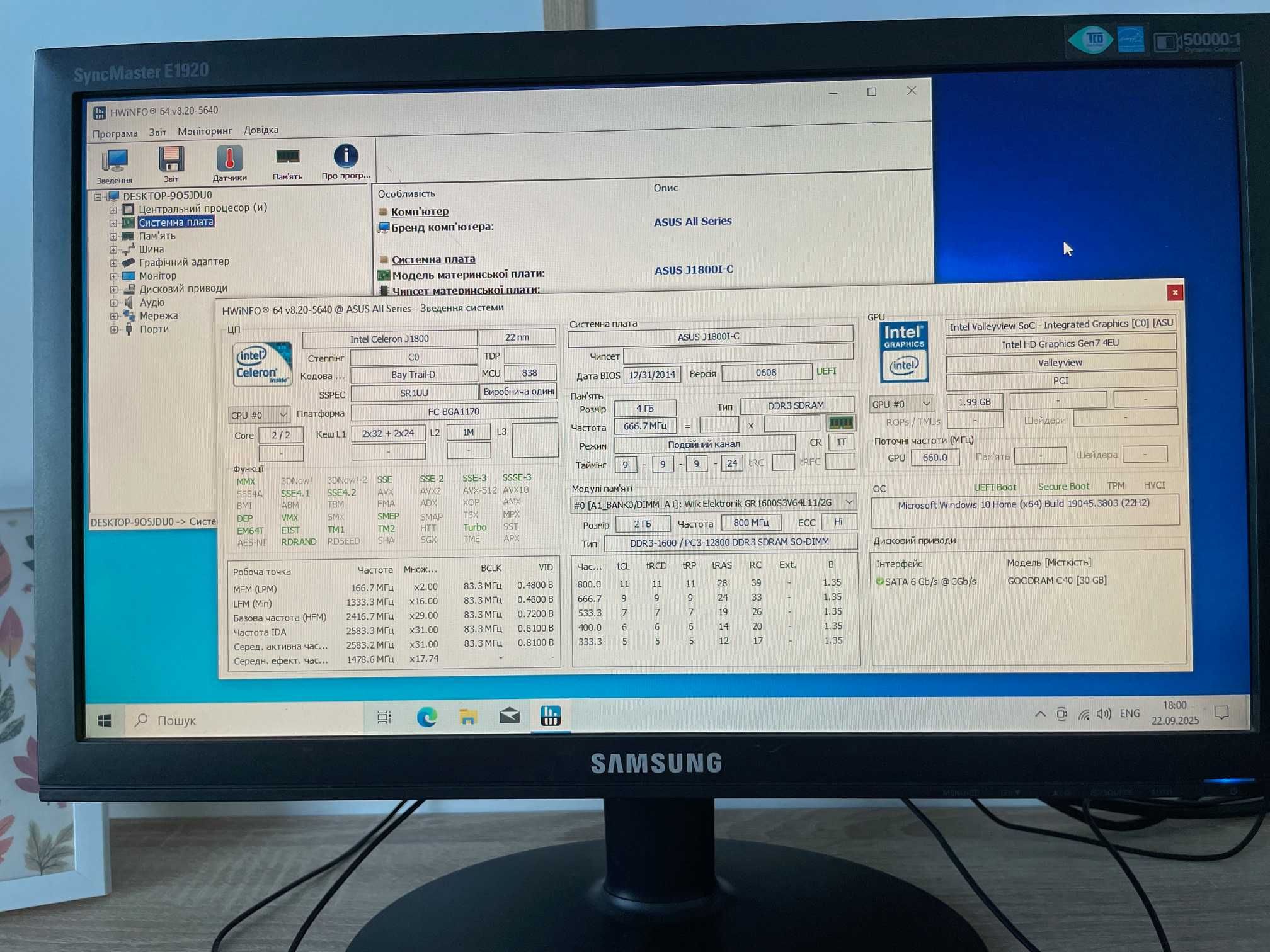This screenshot has height=952, width=1270.
Task: Click the SSPEC SR1UU field
Action: (414, 393)
